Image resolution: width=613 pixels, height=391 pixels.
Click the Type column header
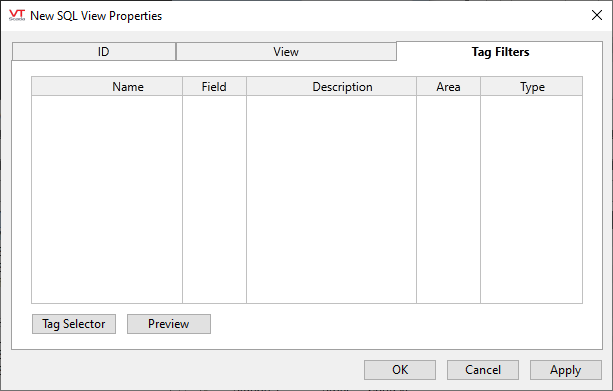click(531, 86)
